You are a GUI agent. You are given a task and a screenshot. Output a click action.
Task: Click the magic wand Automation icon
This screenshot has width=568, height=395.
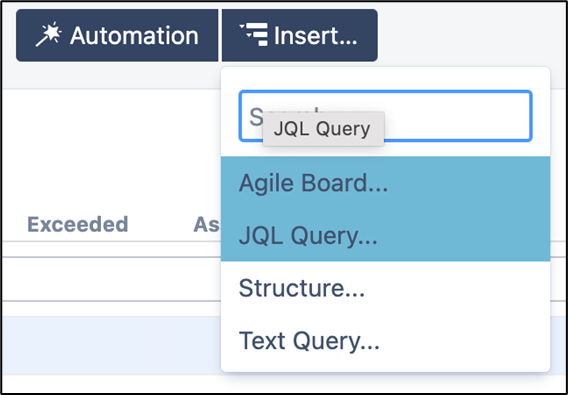49,35
